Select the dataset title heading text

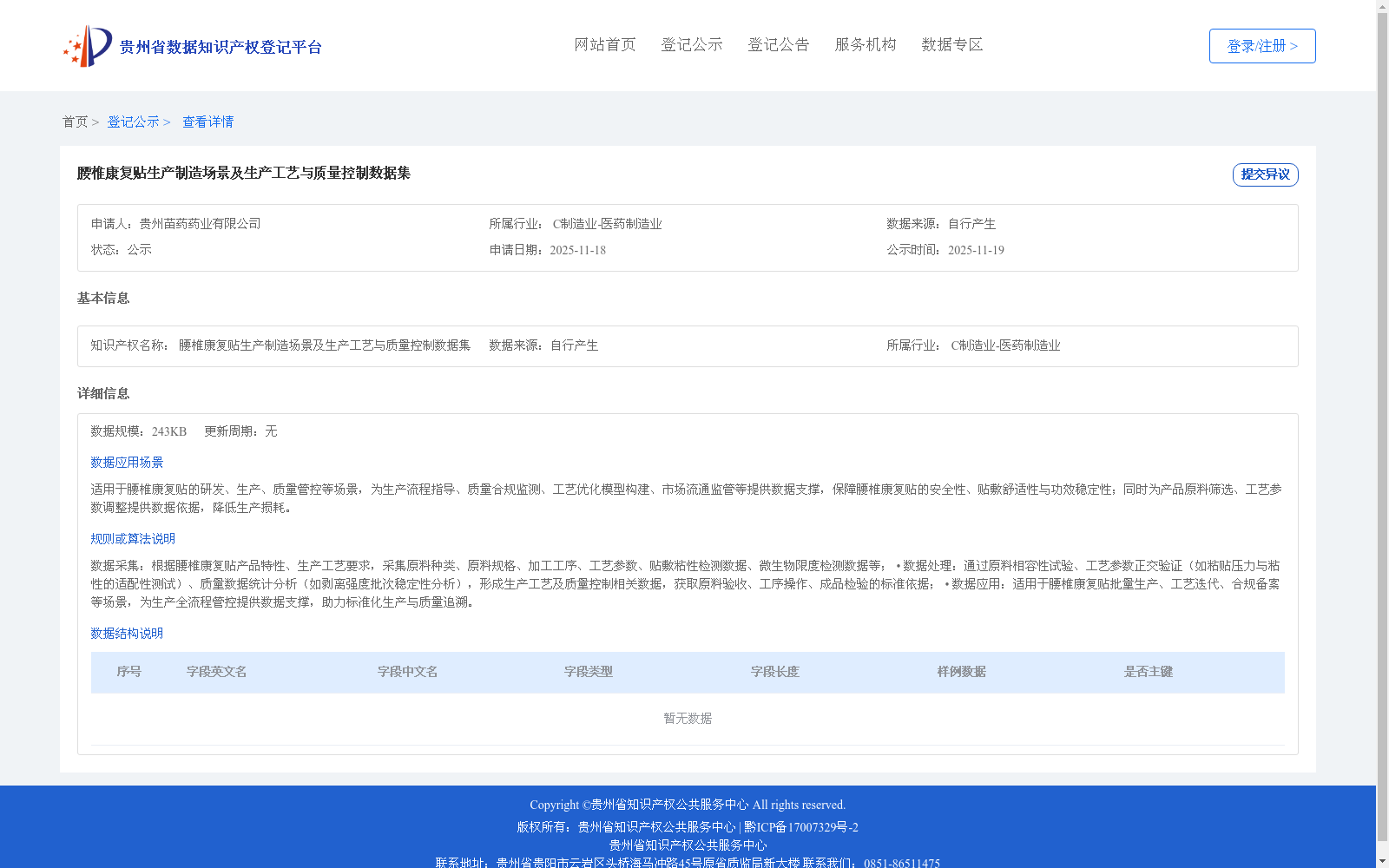tap(244, 173)
